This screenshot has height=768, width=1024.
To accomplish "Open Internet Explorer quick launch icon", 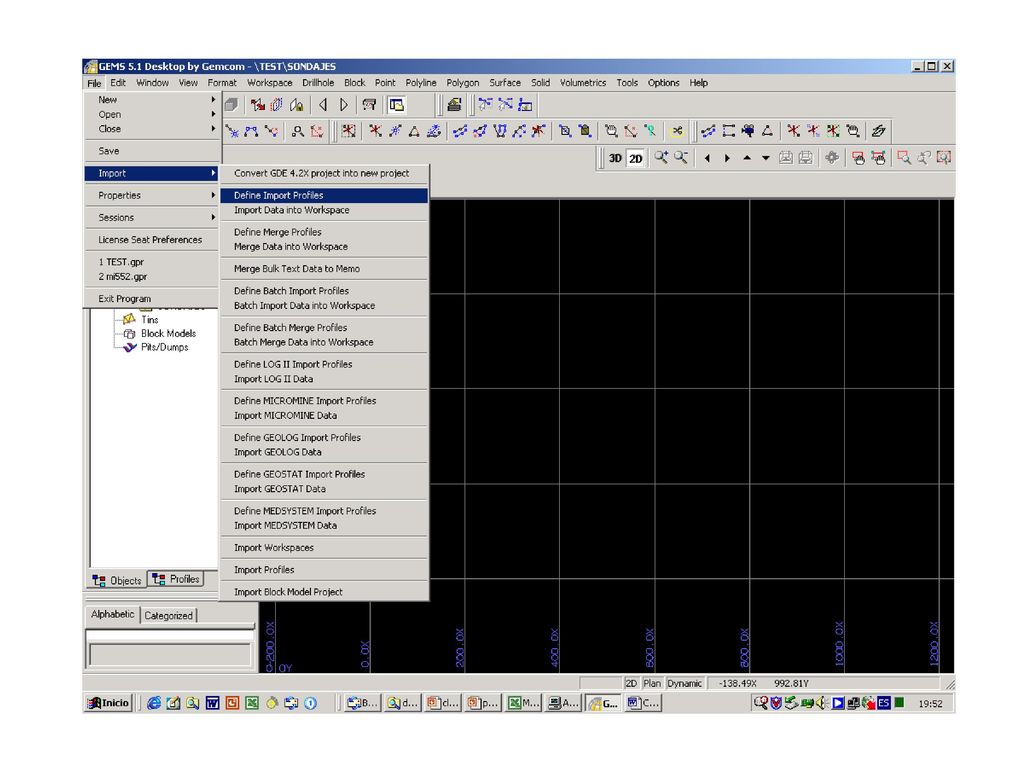I will pyautogui.click(x=153, y=703).
